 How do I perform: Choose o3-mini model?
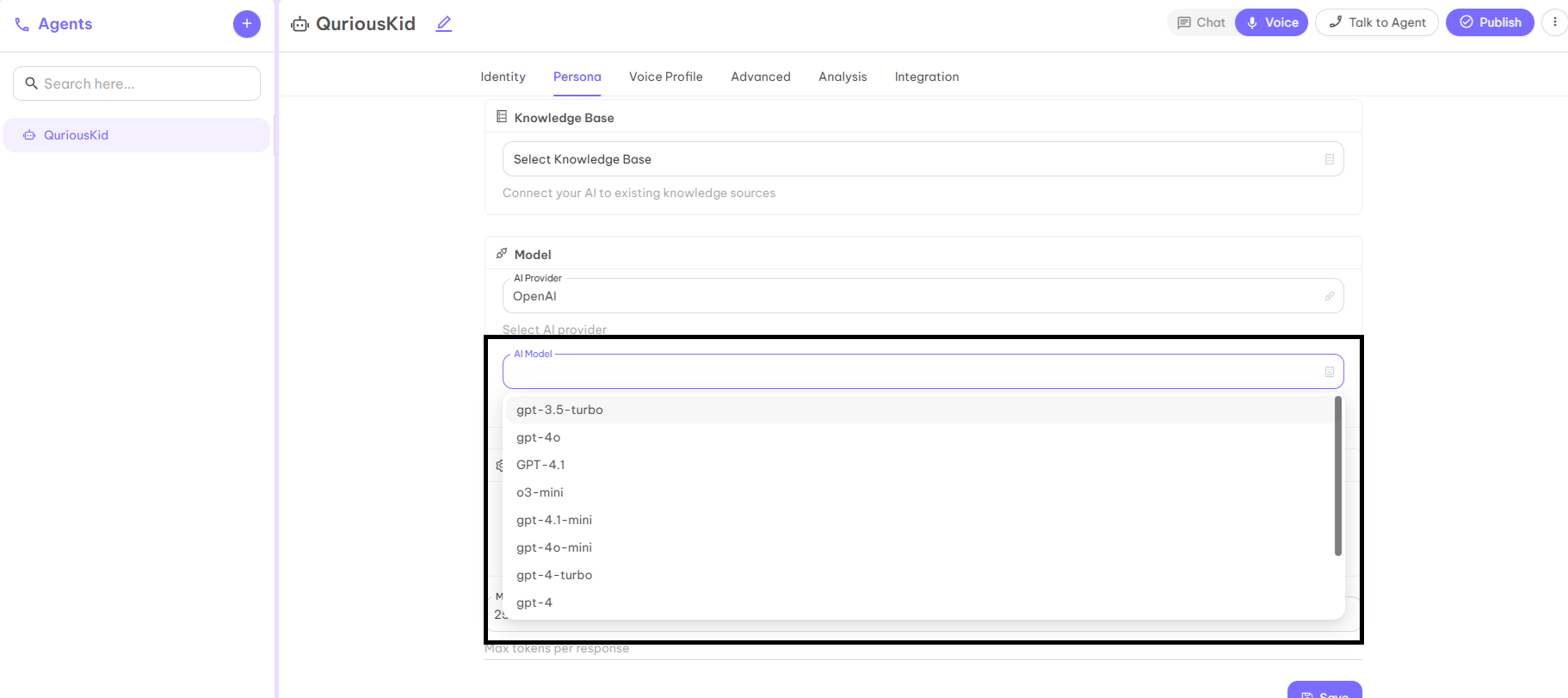point(919,492)
